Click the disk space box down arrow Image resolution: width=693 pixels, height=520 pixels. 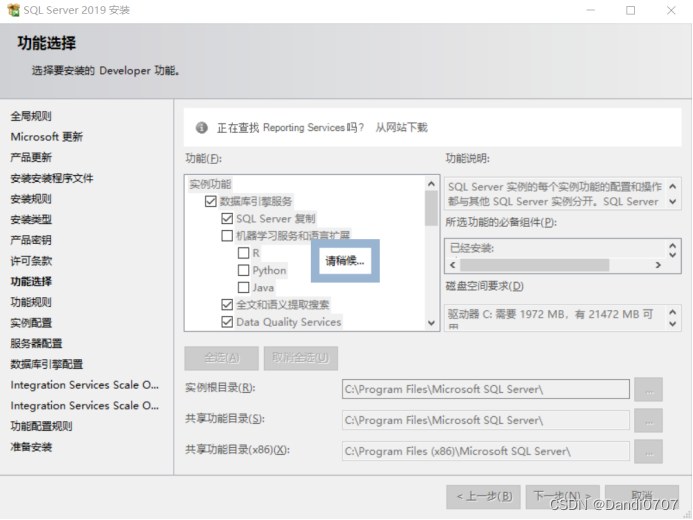click(x=673, y=324)
